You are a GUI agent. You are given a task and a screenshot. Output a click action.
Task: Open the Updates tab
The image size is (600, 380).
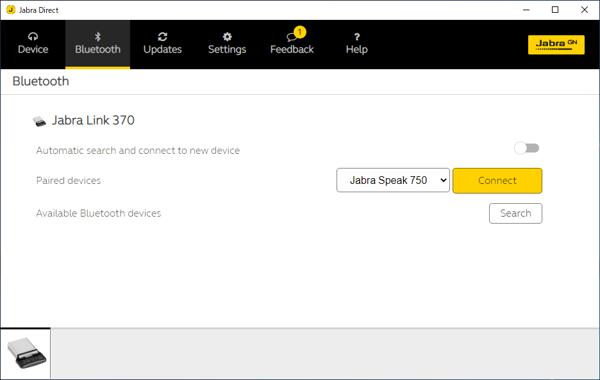pos(162,44)
